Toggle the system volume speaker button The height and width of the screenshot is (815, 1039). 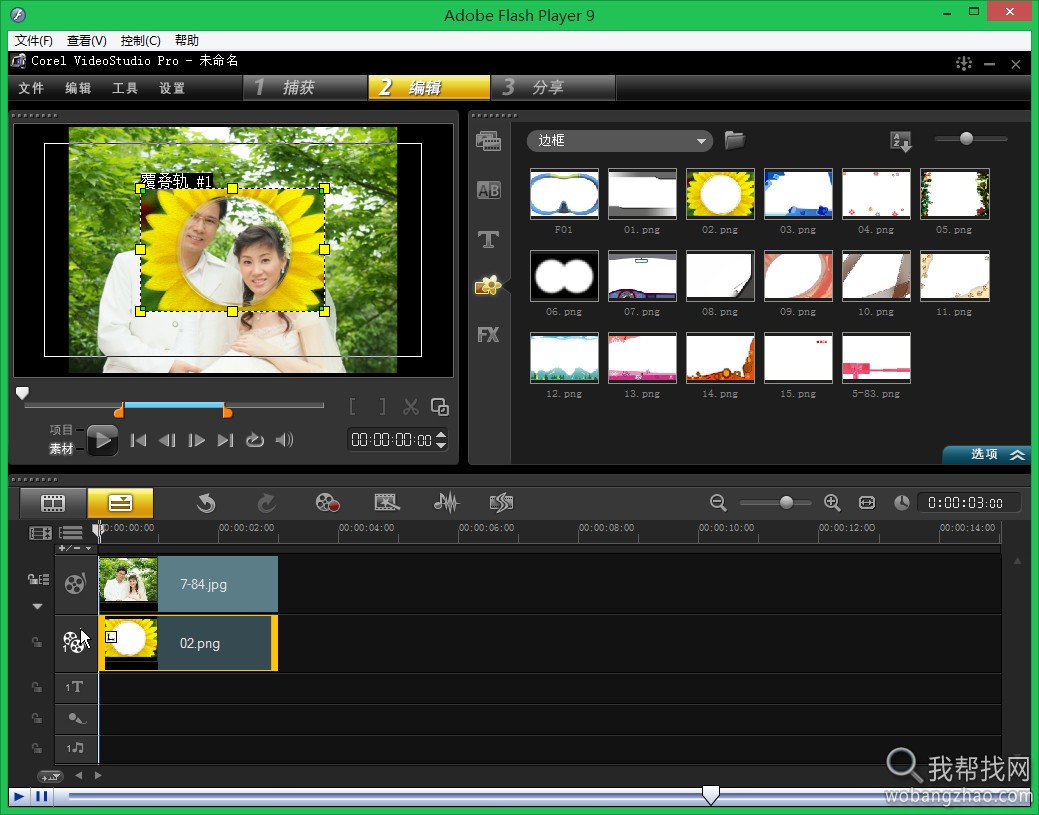click(x=284, y=440)
